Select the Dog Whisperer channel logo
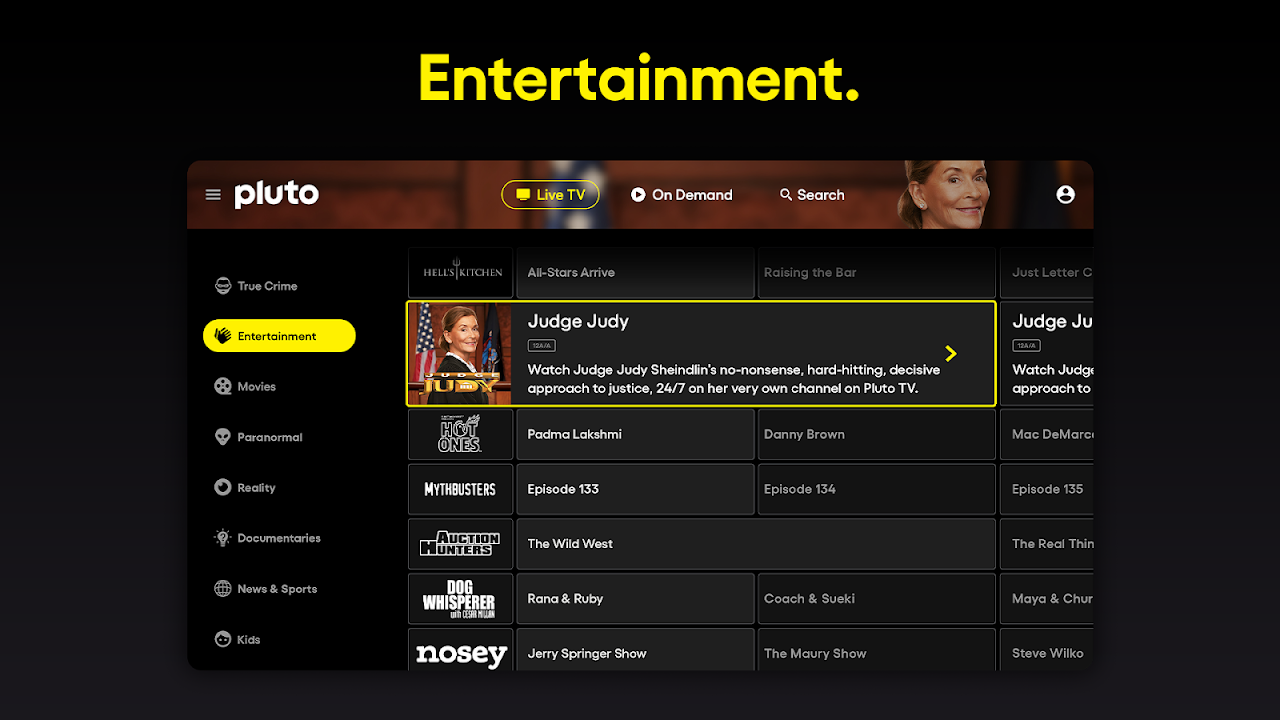 461,599
